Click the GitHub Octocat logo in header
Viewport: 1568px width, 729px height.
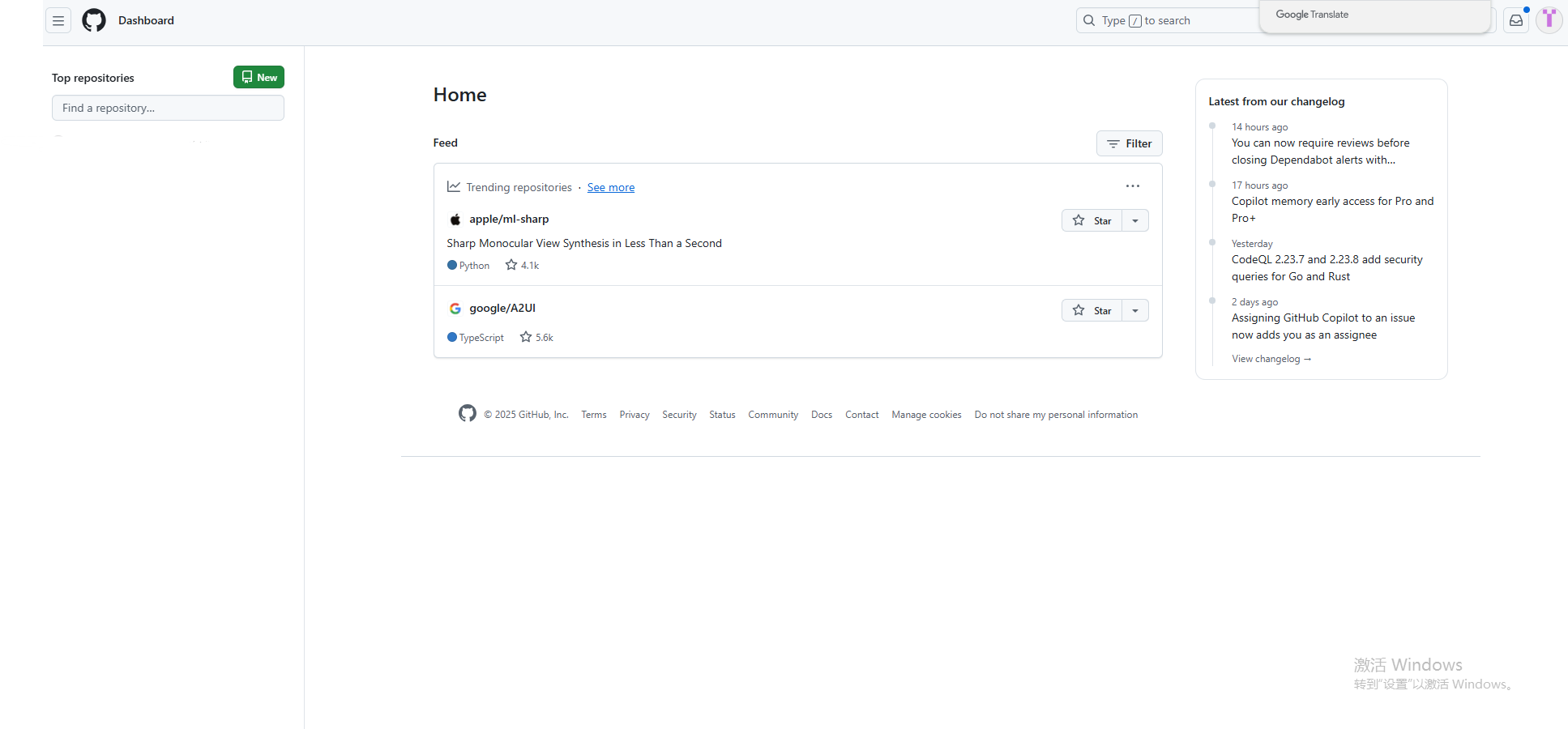[x=94, y=21]
